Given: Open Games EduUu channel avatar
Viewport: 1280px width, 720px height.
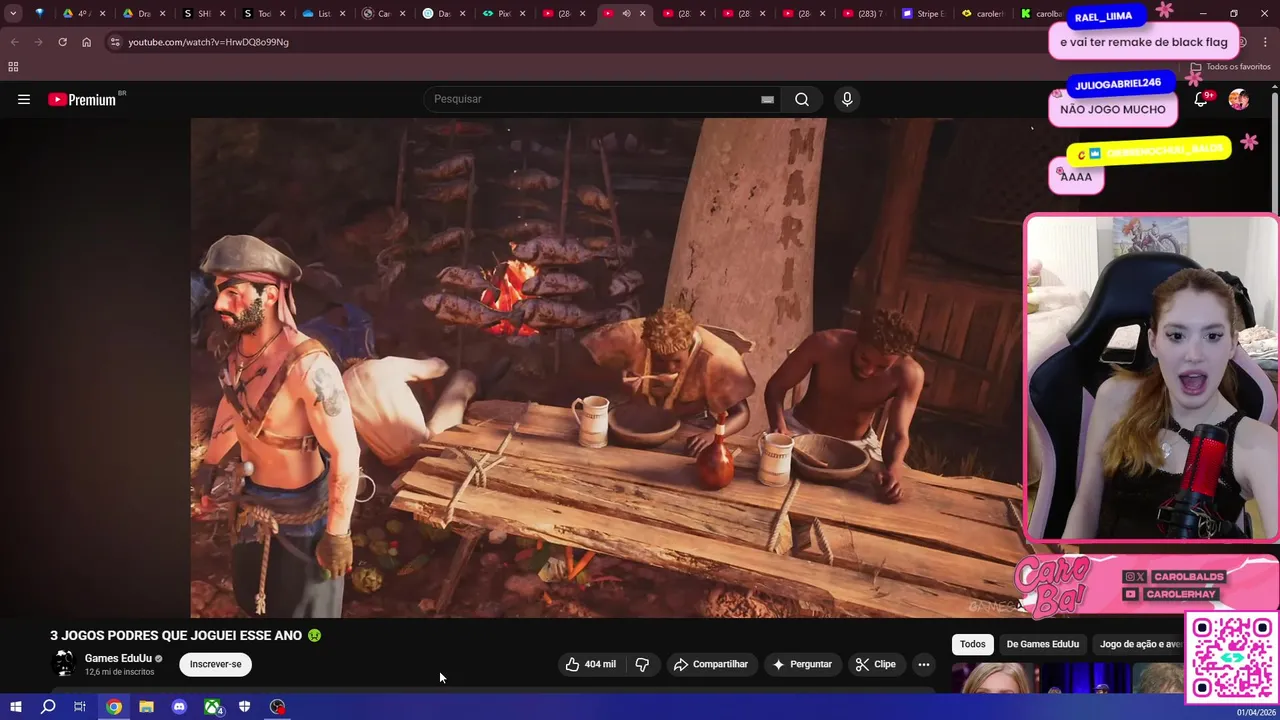Looking at the screenshot, I should pyautogui.click(x=63, y=664).
